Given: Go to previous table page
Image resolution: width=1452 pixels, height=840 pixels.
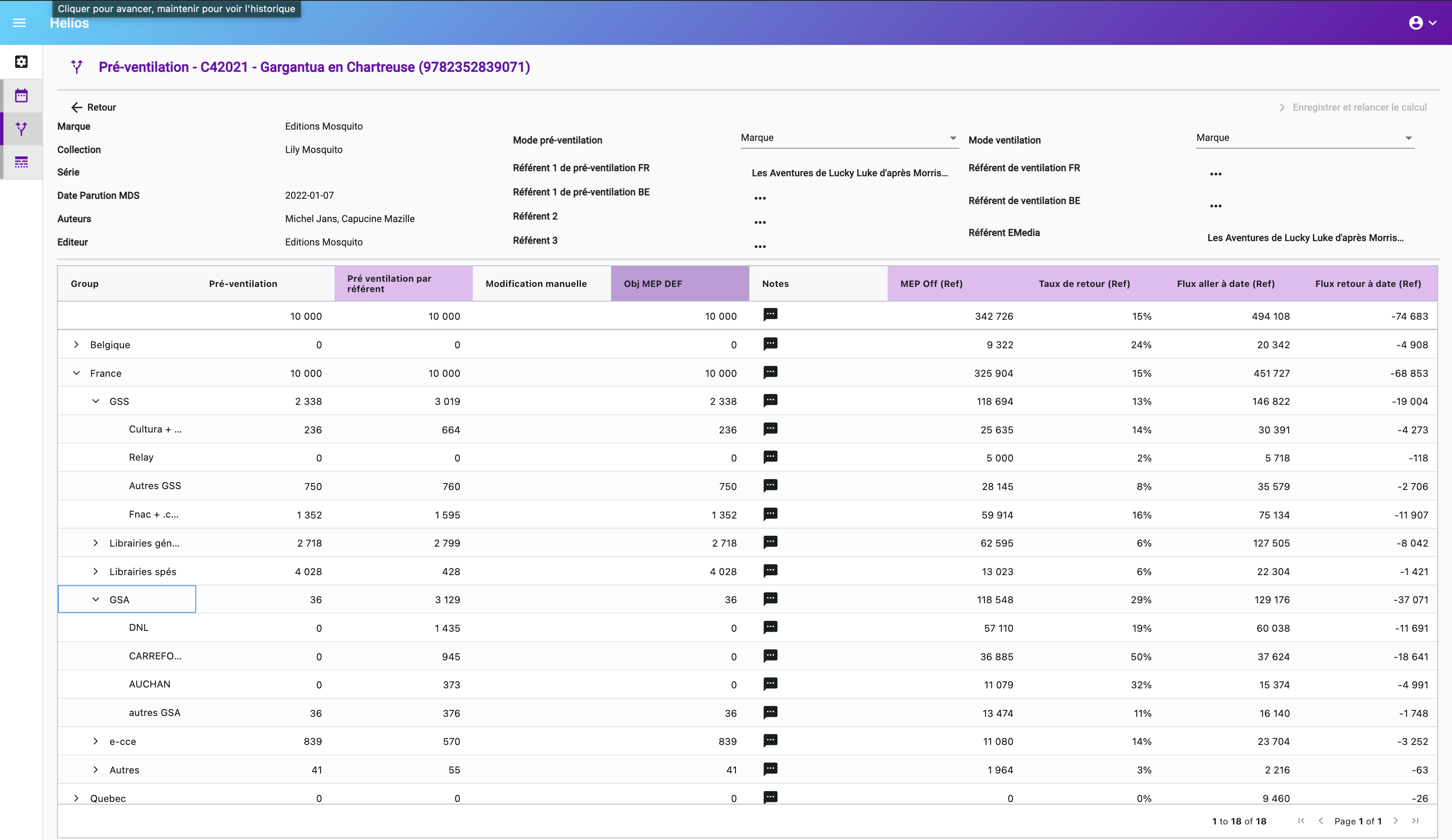Looking at the screenshot, I should (x=1321, y=821).
